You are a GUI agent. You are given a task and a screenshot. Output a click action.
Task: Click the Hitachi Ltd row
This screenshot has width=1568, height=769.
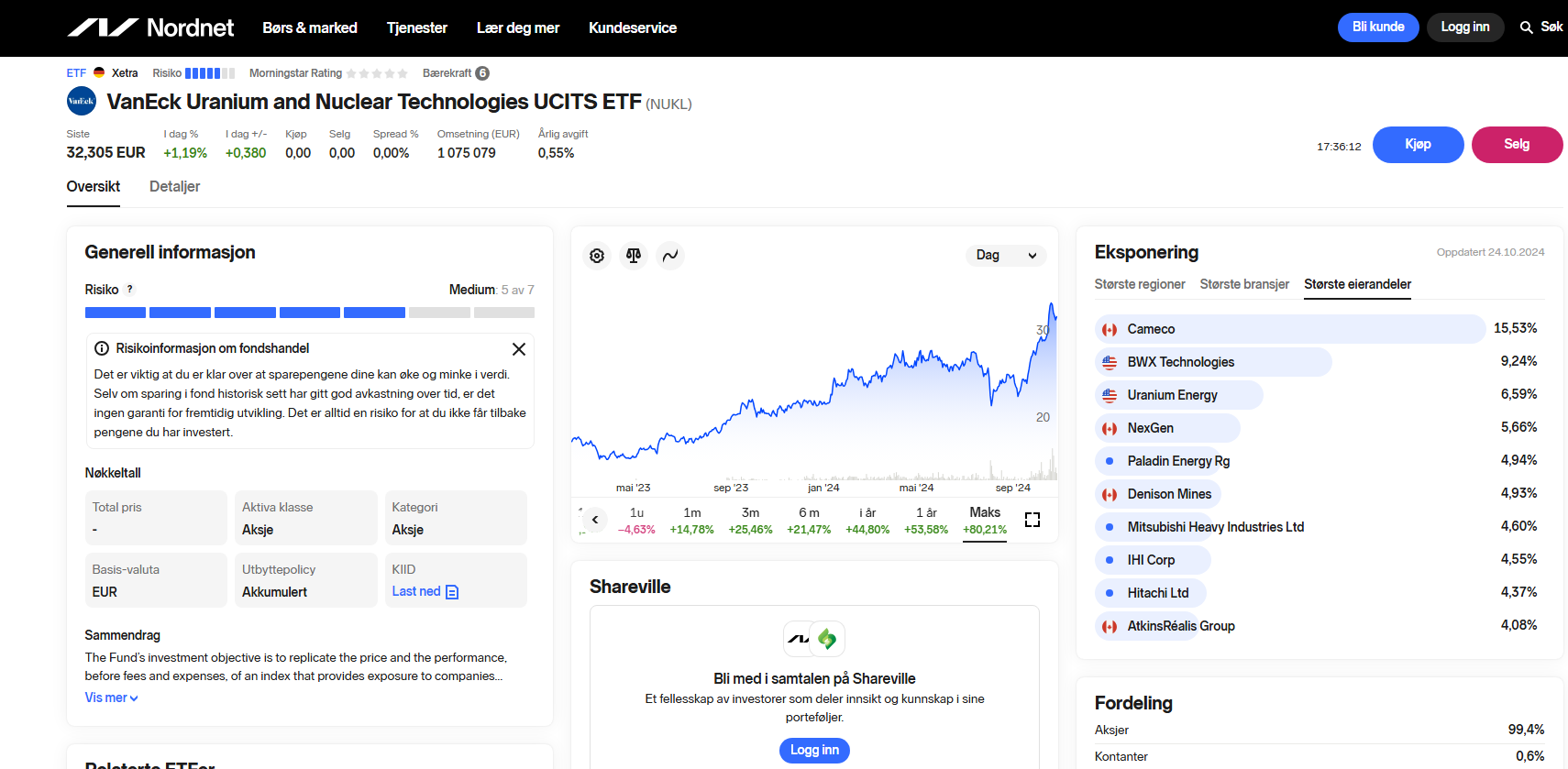[x=1319, y=593]
